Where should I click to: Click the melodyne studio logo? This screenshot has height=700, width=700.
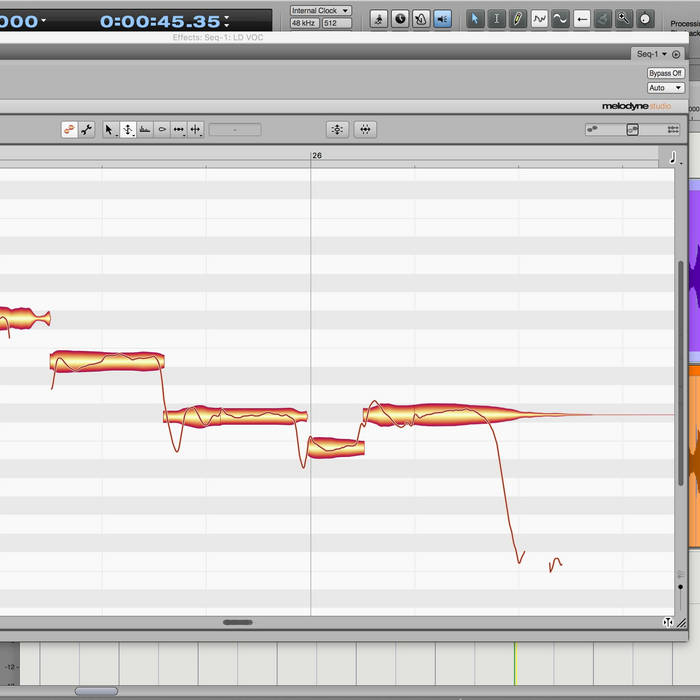(x=636, y=106)
